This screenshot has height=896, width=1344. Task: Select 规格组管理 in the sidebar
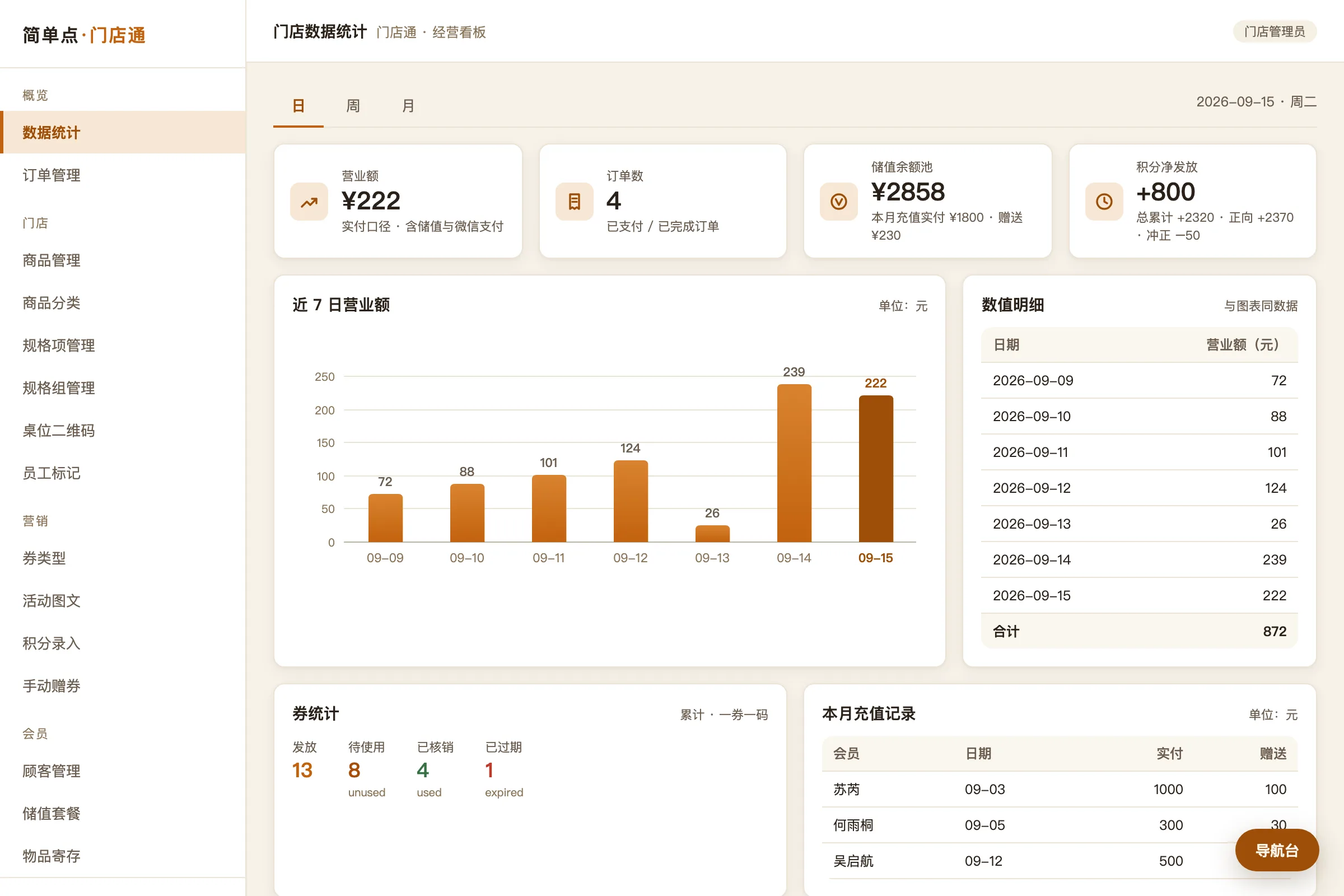pyautogui.click(x=123, y=388)
